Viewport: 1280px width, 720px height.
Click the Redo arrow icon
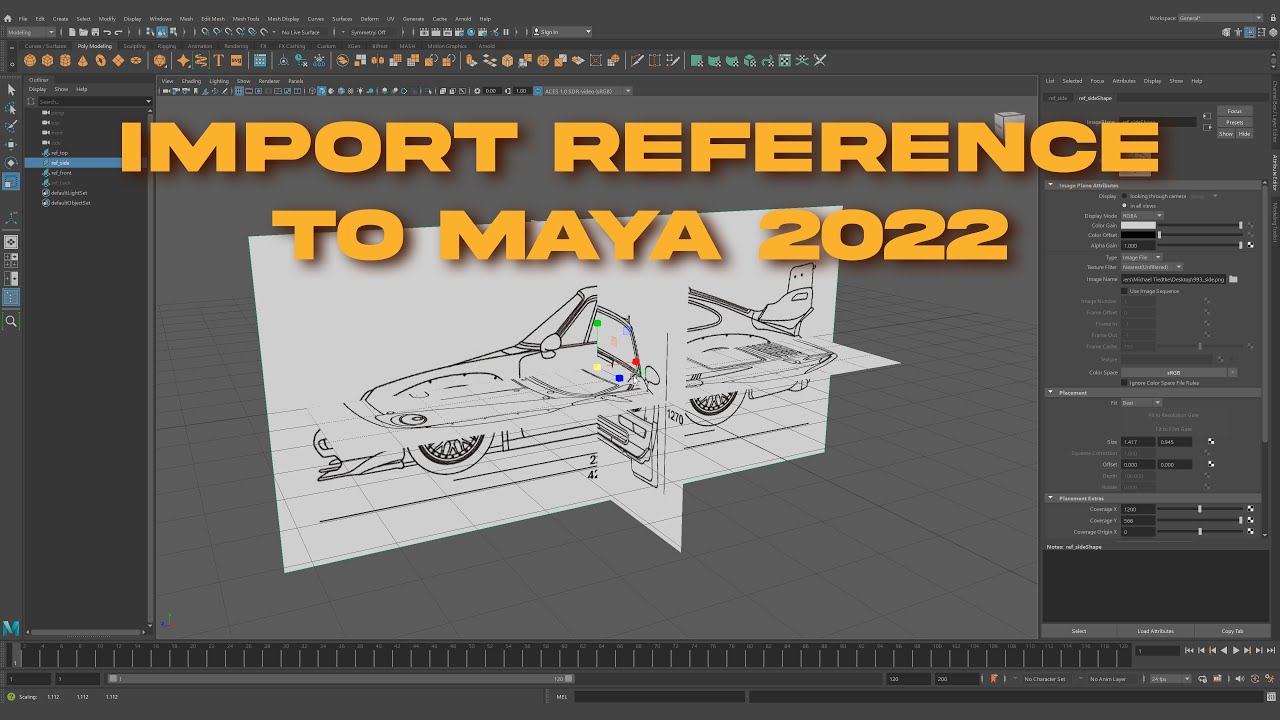[118, 32]
